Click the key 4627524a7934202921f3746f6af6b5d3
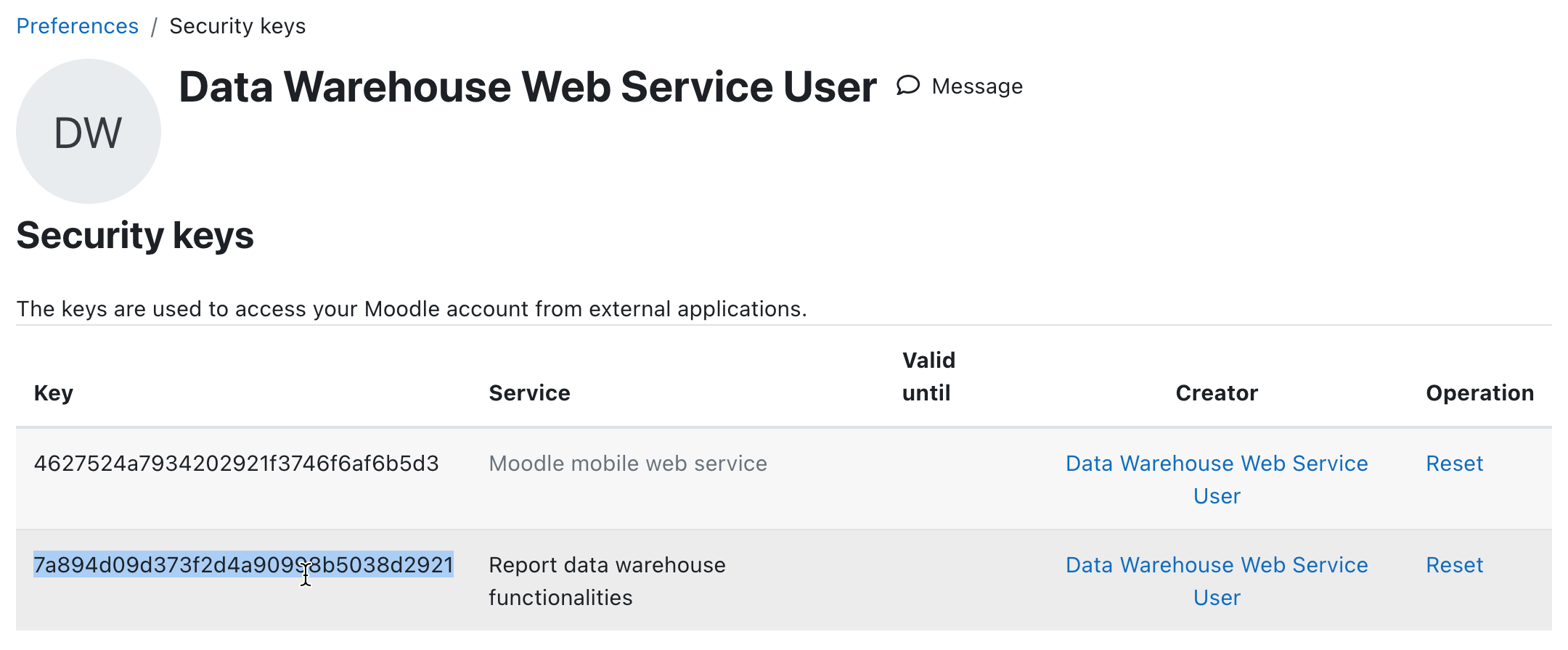Screen dimensions: 1568x650 coord(237,464)
